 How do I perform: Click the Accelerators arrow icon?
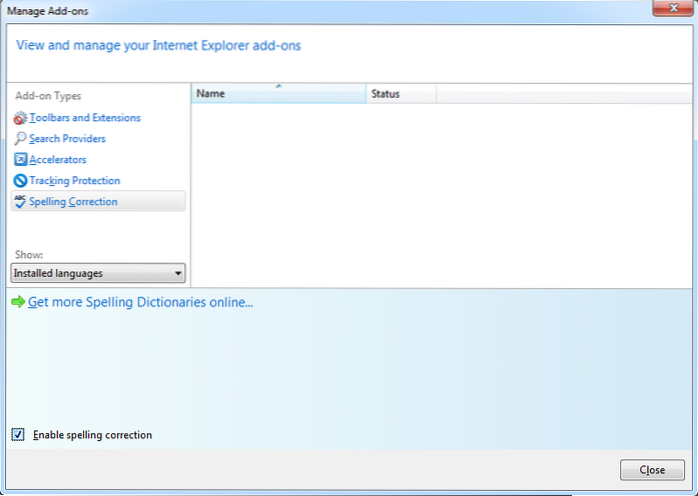[x=20, y=160]
